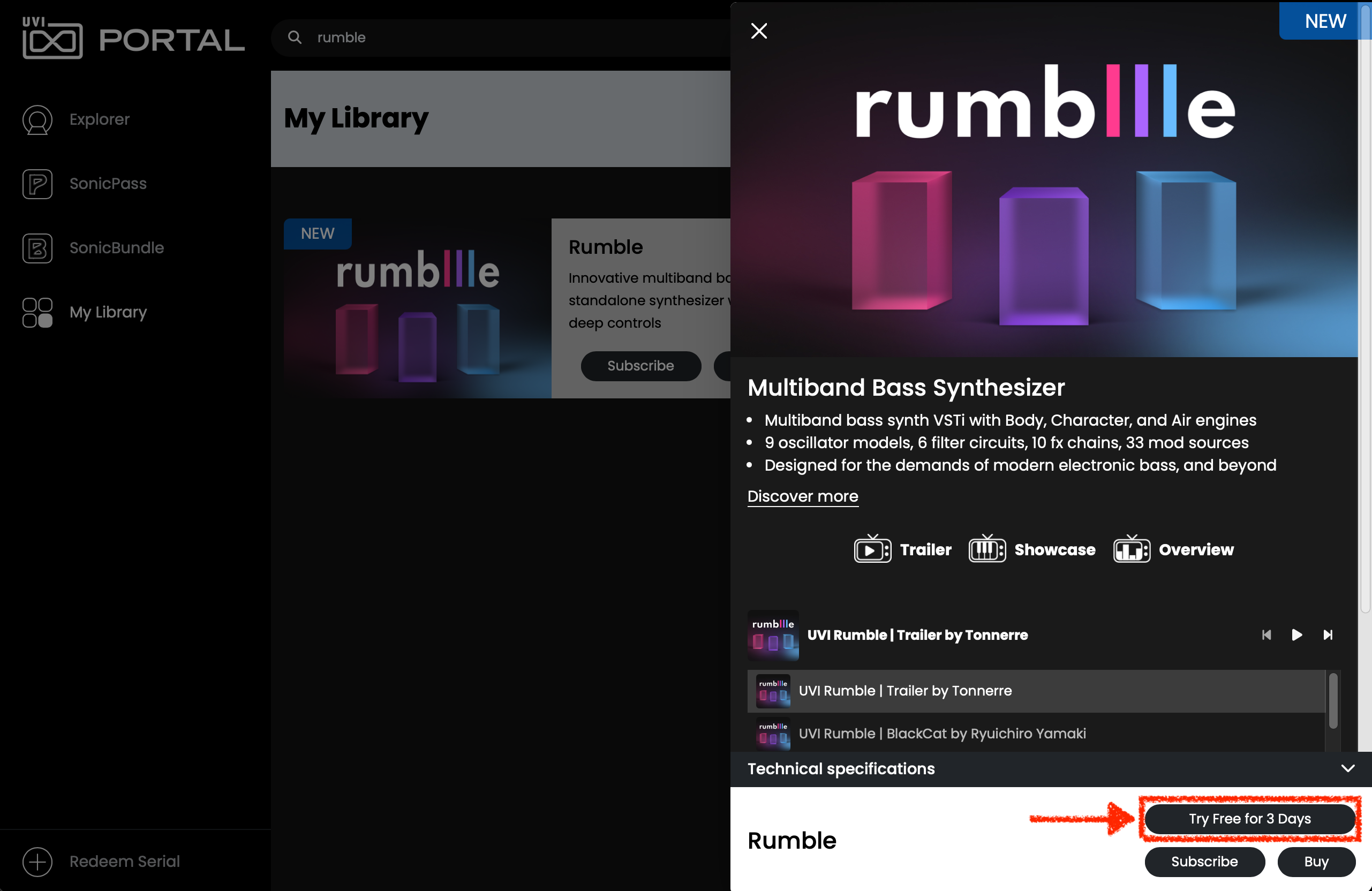The width and height of the screenshot is (1372, 891).
Task: Select Trailer by Tonnerre playlist row
Action: (x=1036, y=690)
